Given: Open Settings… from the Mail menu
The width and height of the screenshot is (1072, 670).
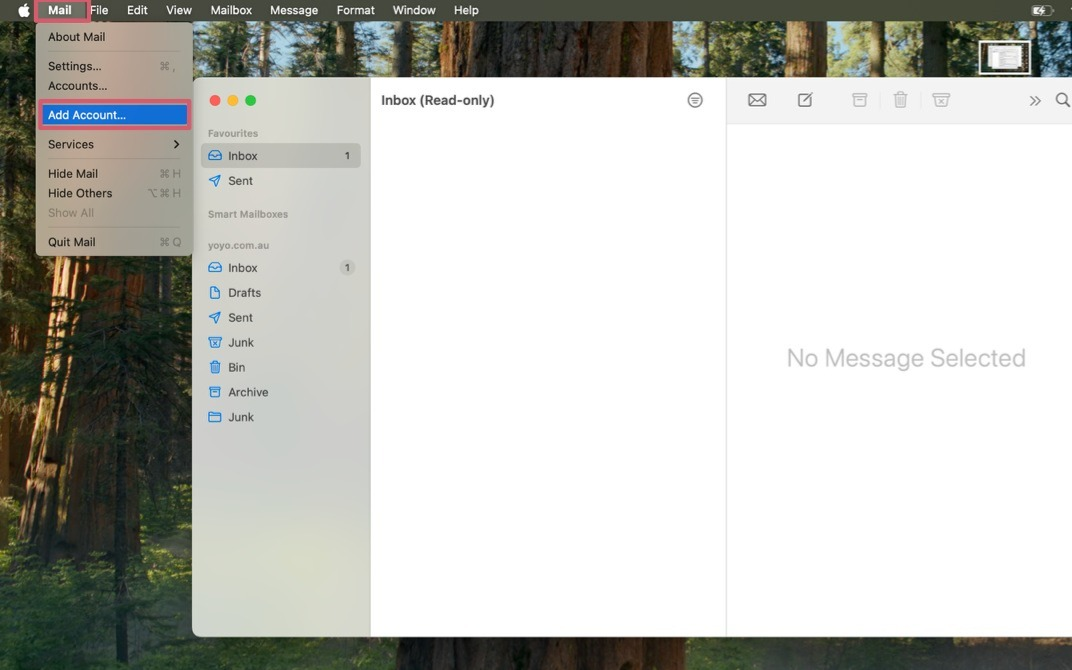Looking at the screenshot, I should [x=114, y=66].
